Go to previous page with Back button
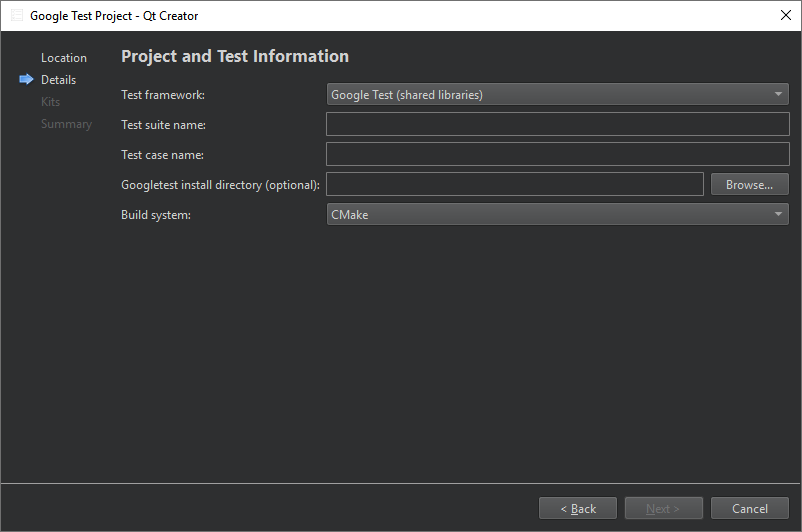Screen dimensions: 802x532 pos(578,508)
